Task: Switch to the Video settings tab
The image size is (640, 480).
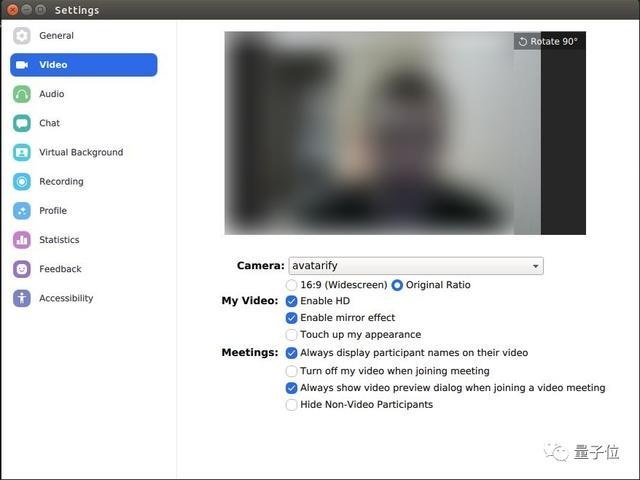Action: pos(84,65)
